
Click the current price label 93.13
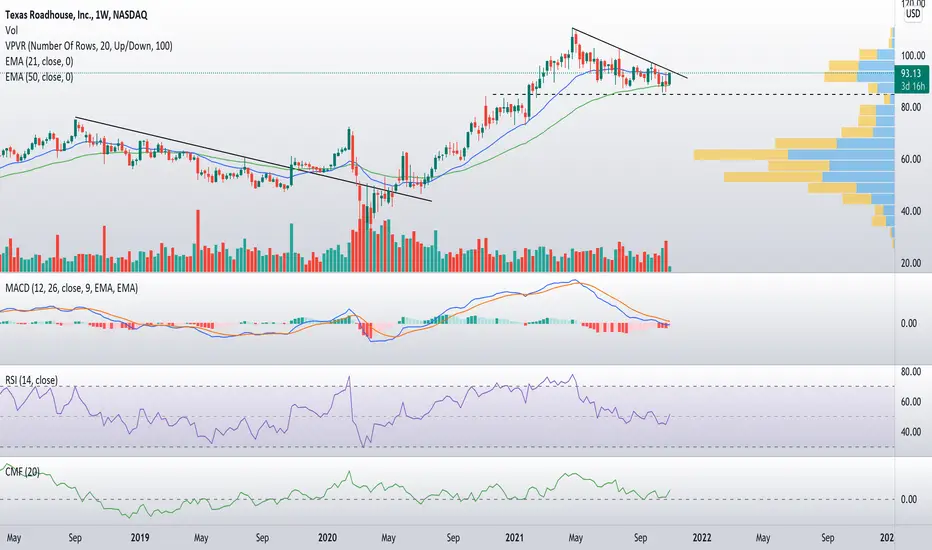pyautogui.click(x=911, y=73)
